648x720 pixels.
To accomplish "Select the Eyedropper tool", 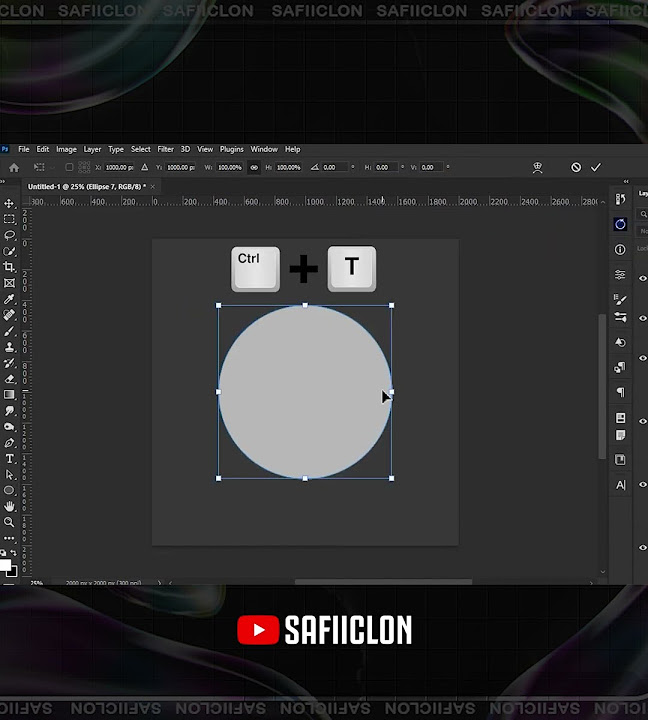I will coord(9,299).
